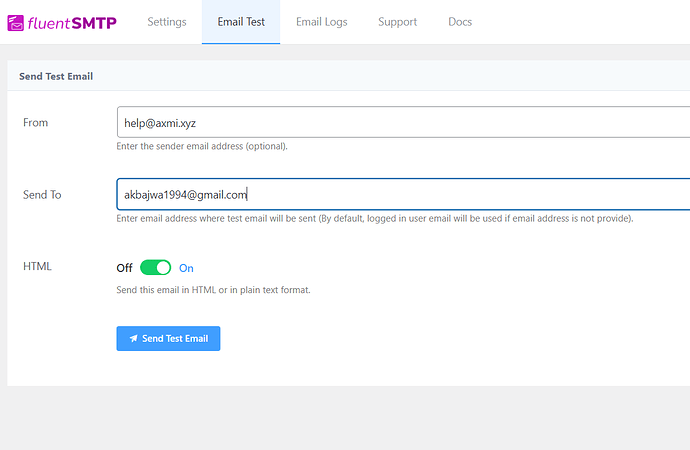Click the fluentSMTP envelope logo icon
This screenshot has height=450, width=690.
pos(16,21)
